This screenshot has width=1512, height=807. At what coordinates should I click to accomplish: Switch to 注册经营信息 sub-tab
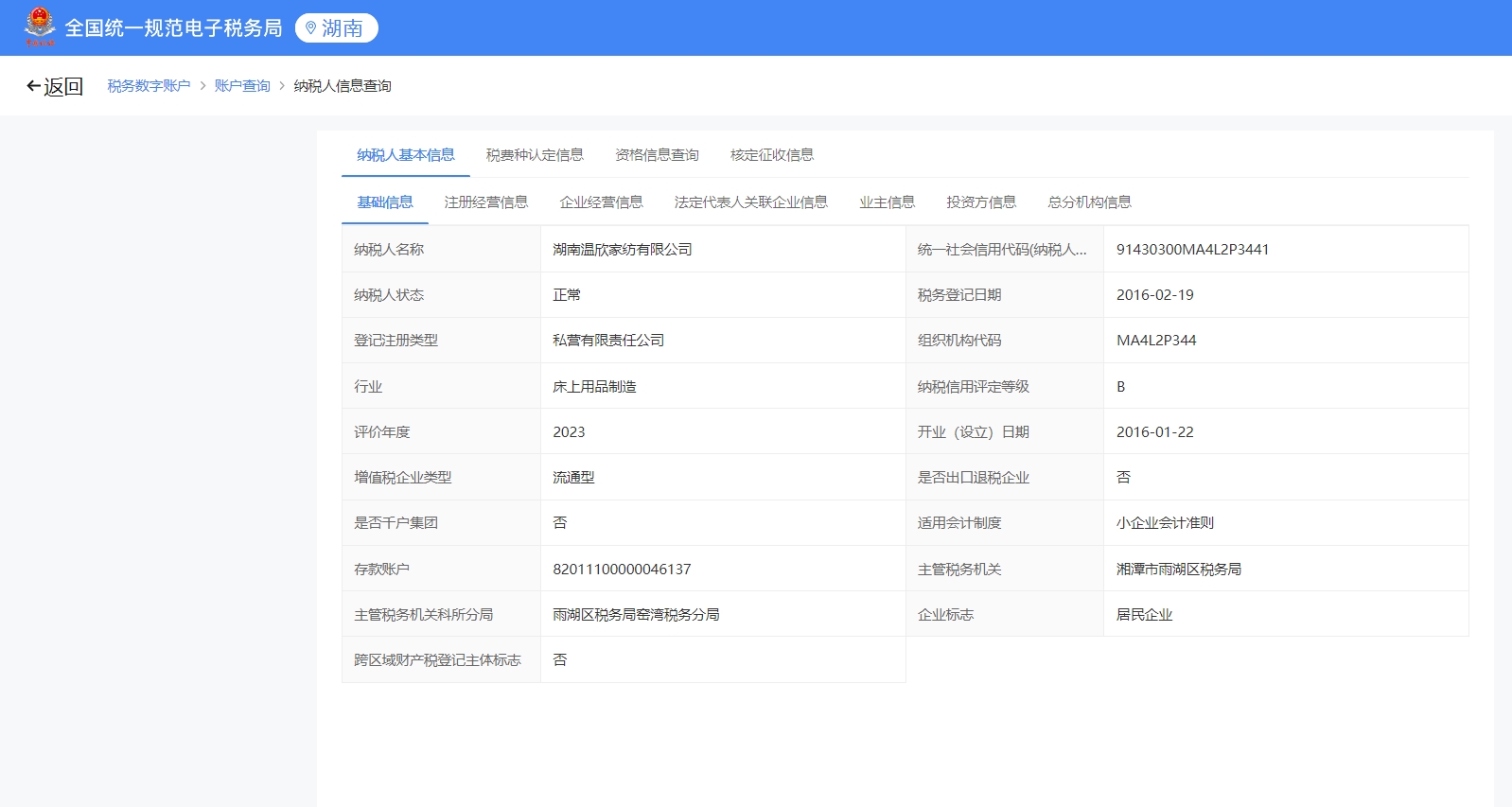486,202
